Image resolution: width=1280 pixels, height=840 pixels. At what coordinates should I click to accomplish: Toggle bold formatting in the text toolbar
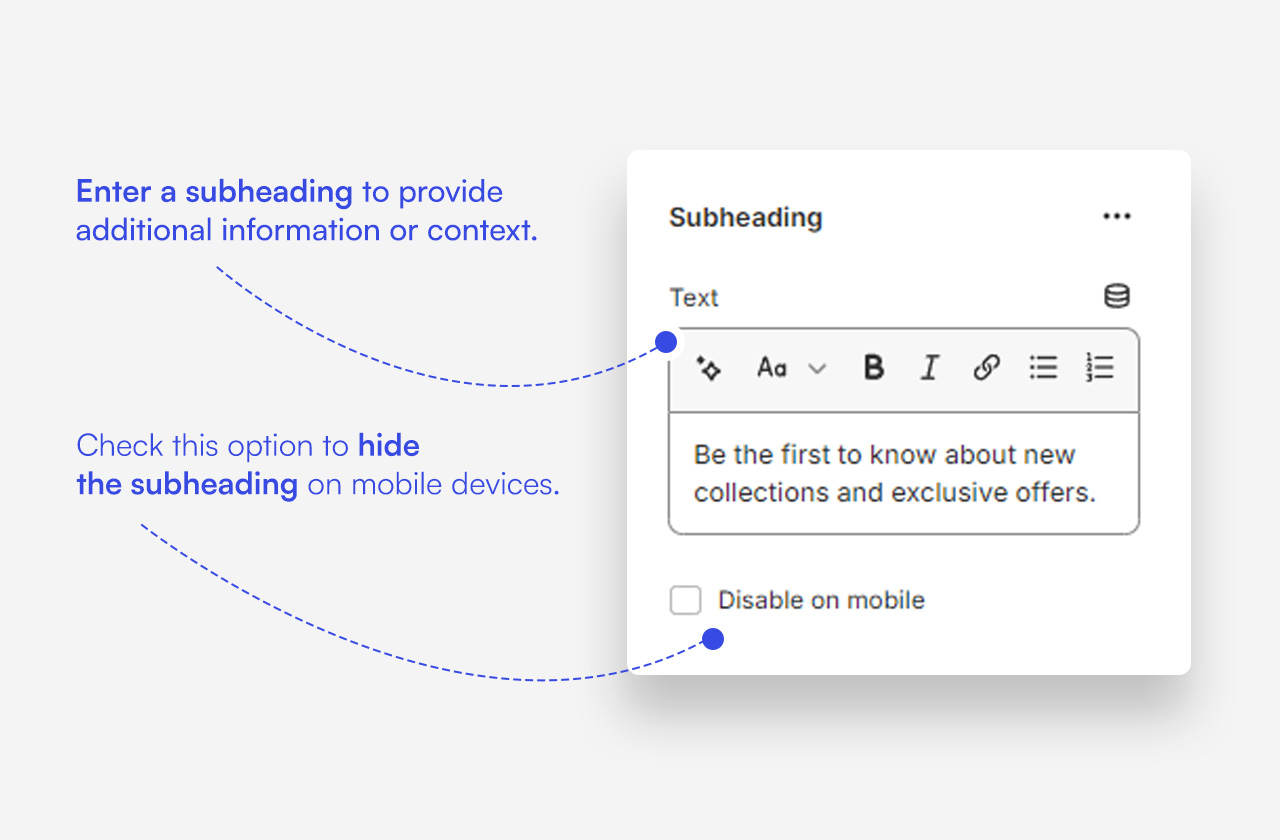[874, 368]
